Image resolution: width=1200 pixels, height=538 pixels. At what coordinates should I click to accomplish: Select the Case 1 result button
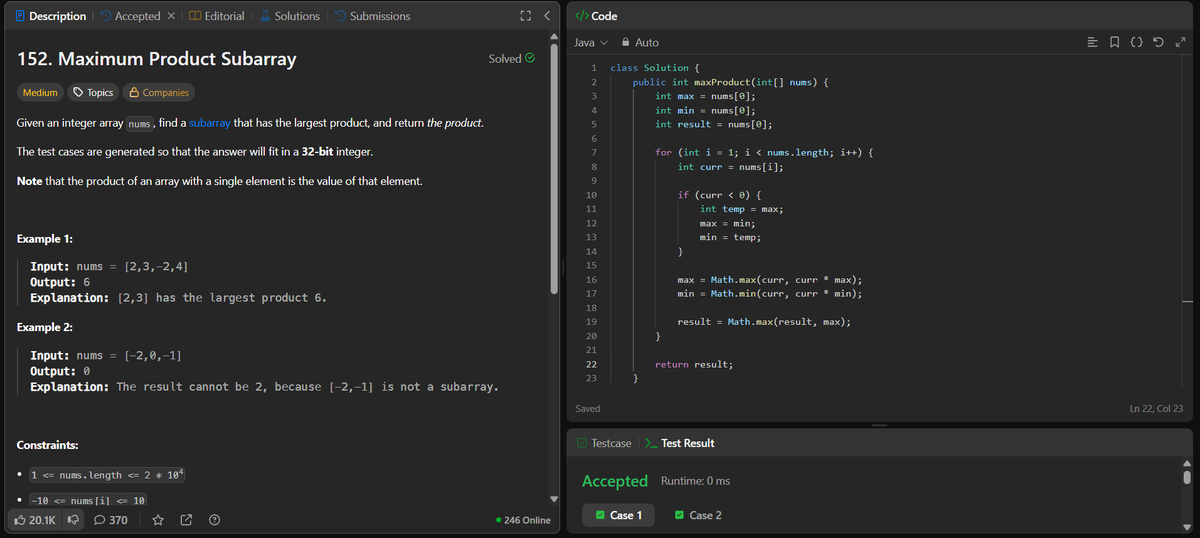[x=618, y=515]
